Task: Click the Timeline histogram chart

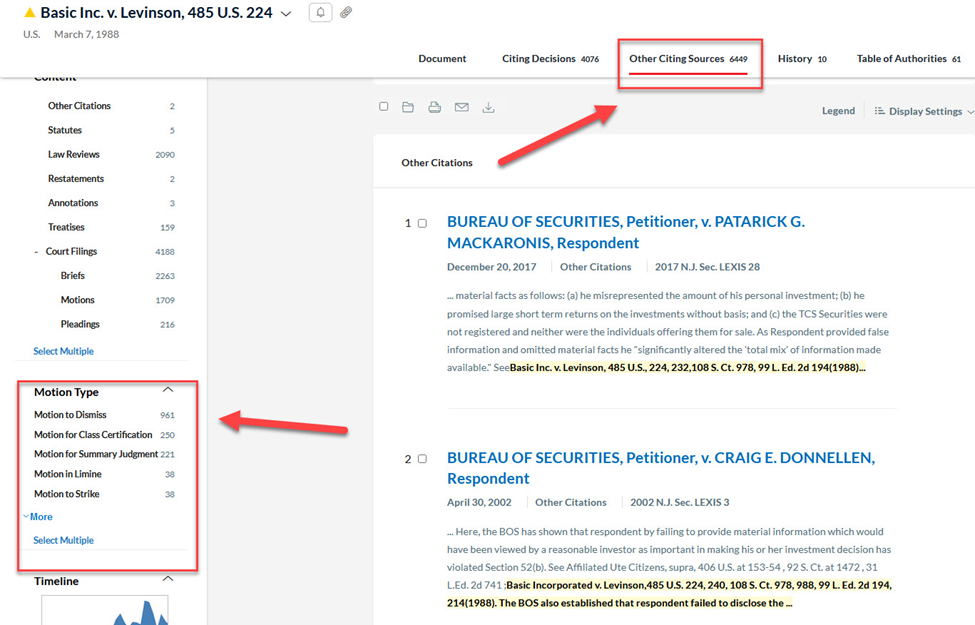Action: click(104, 610)
